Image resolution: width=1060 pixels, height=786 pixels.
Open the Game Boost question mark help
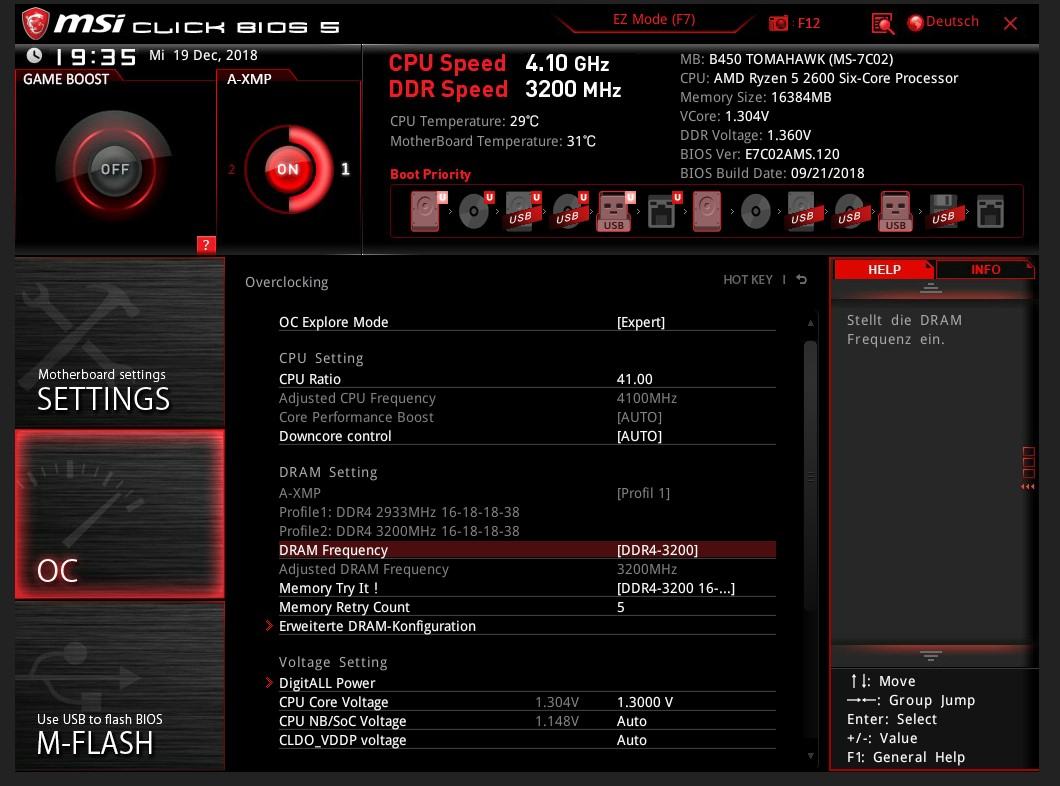(x=206, y=245)
